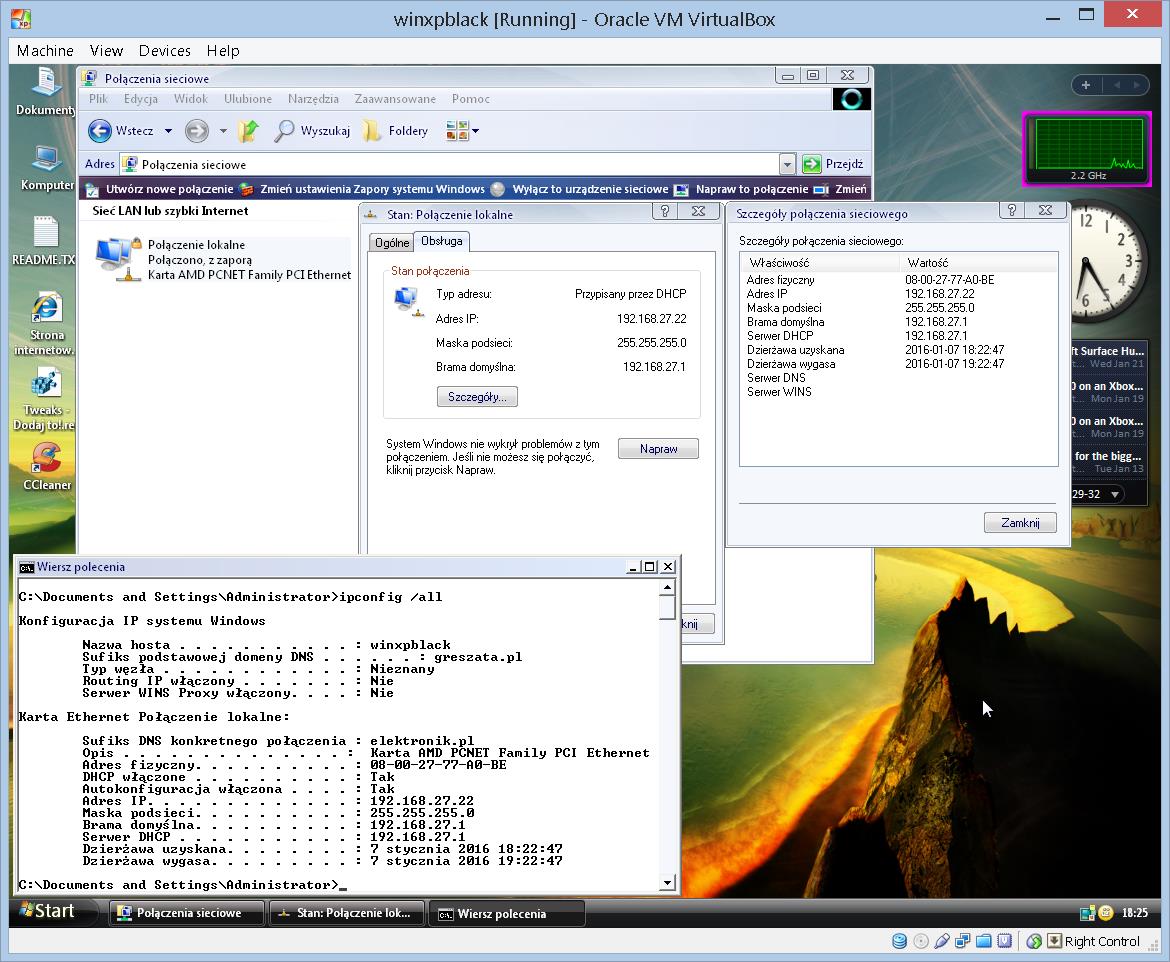Image resolution: width=1170 pixels, height=962 pixels.
Task: Open the VirtualBox Machine menu
Action: 46,51
